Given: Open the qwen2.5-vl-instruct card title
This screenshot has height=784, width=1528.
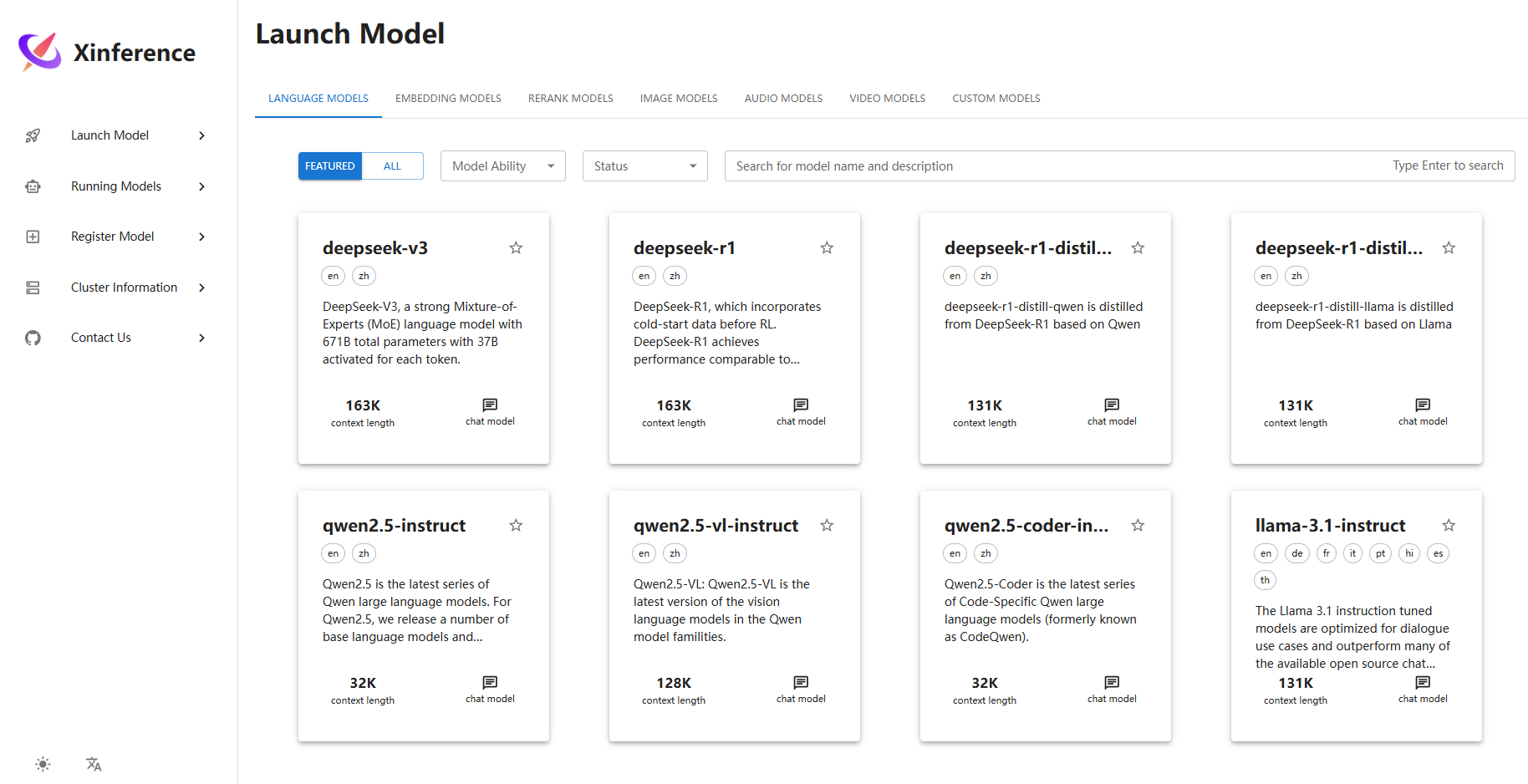Looking at the screenshot, I should click(716, 526).
